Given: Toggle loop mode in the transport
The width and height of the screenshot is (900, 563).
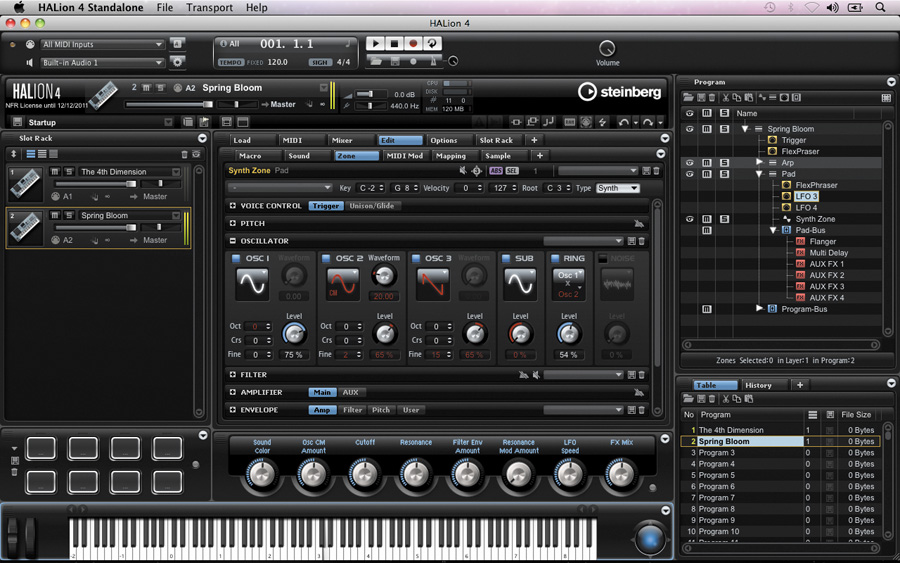Looking at the screenshot, I should [x=432, y=44].
